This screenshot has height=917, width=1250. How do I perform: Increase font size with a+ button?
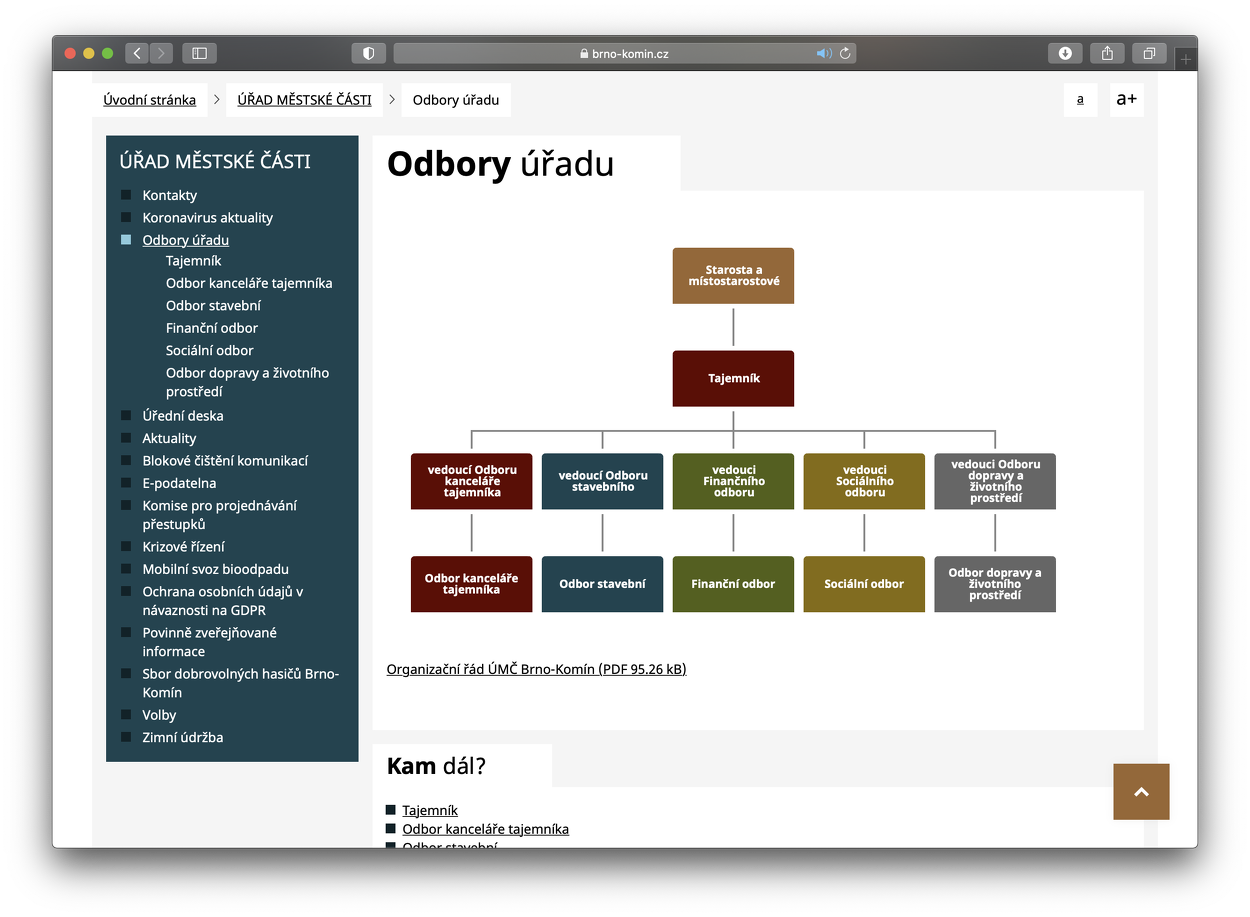pos(1126,99)
